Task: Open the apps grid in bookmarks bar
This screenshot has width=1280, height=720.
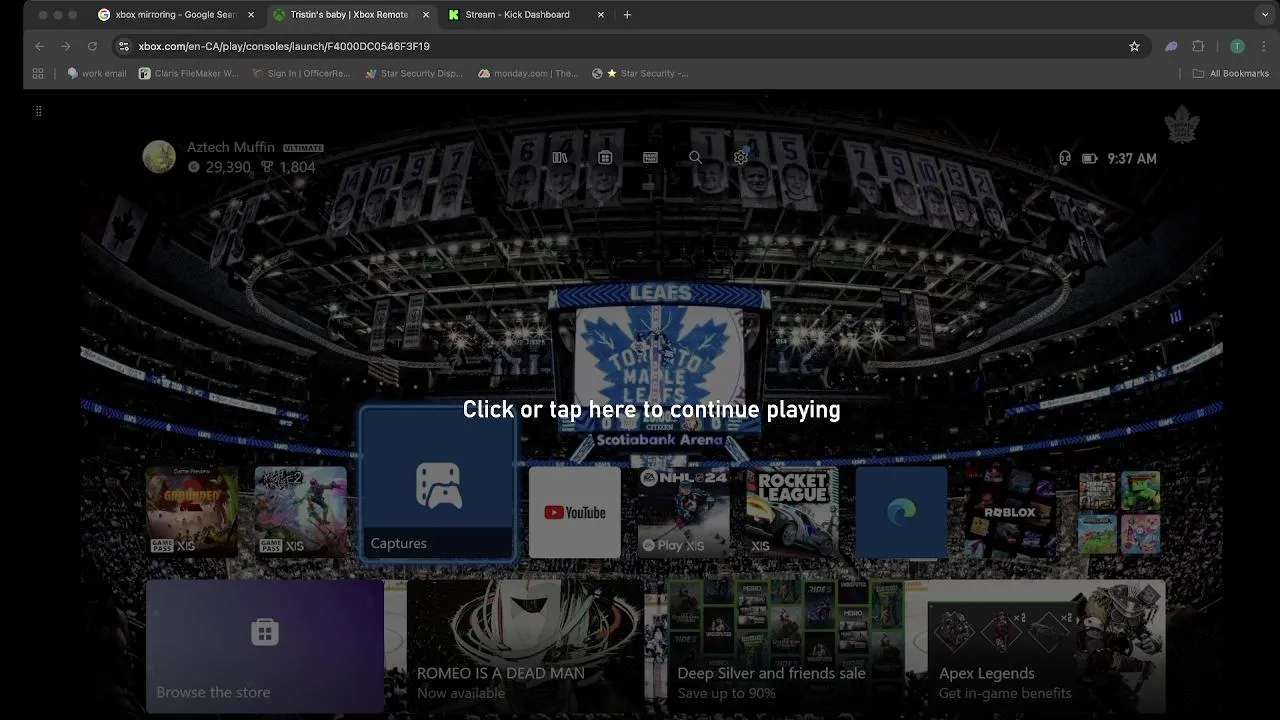Action: click(x=38, y=73)
